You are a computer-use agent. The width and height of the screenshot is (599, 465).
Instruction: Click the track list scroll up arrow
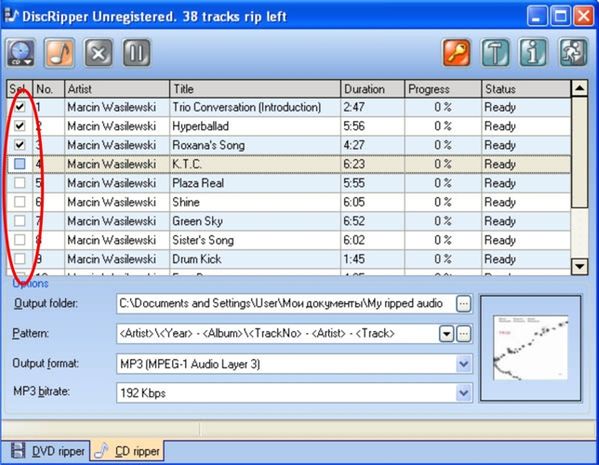580,89
